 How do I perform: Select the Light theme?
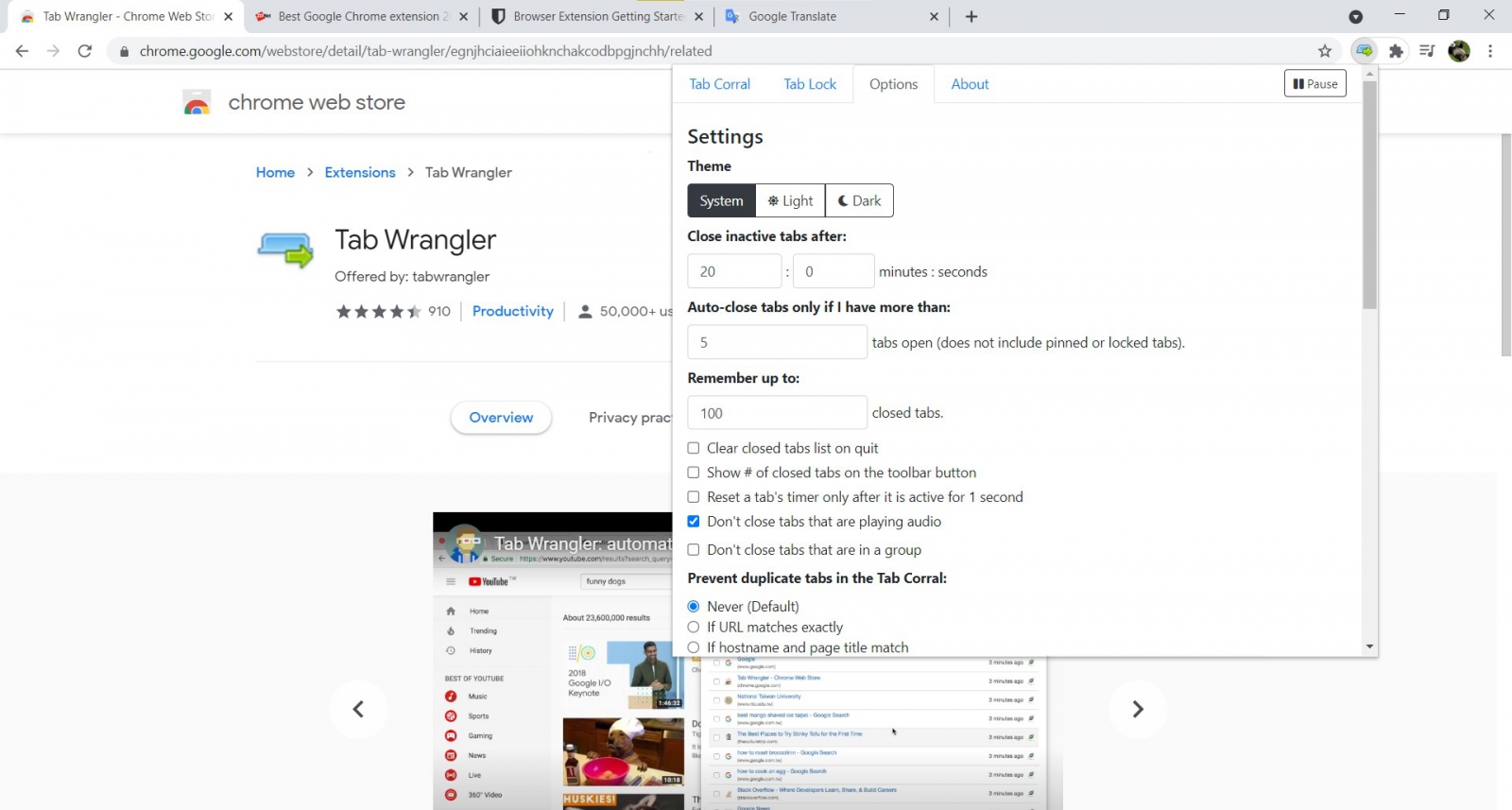(x=790, y=200)
